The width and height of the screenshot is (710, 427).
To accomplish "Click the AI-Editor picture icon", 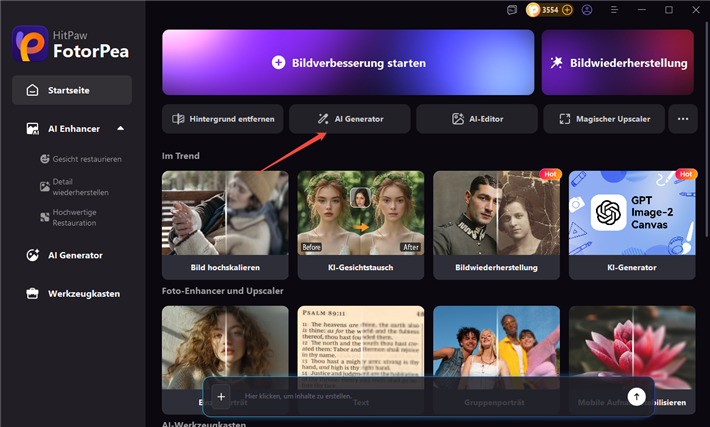I will [458, 119].
